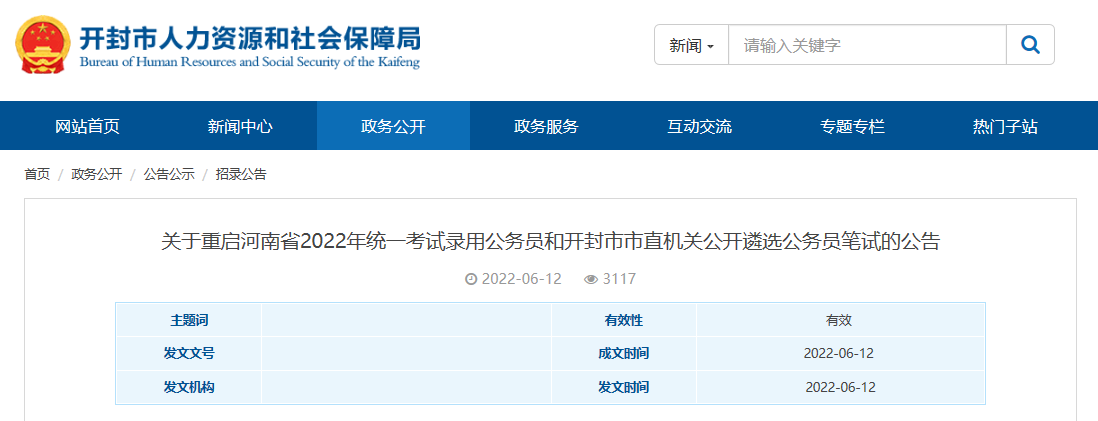Open the 专题专栏 navigation item
1098x421 pixels.
click(852, 126)
